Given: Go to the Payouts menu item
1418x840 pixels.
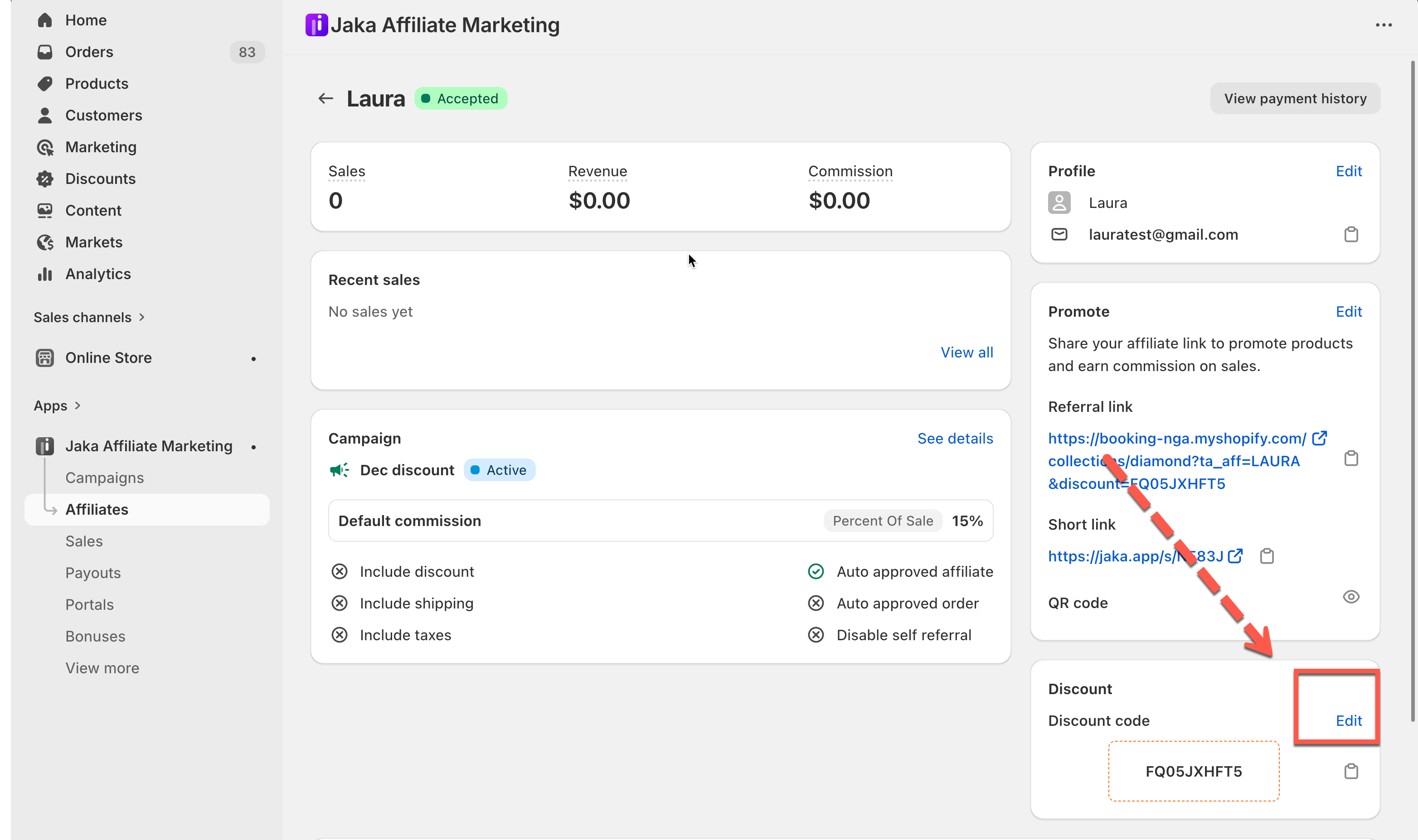Looking at the screenshot, I should 93,573.
